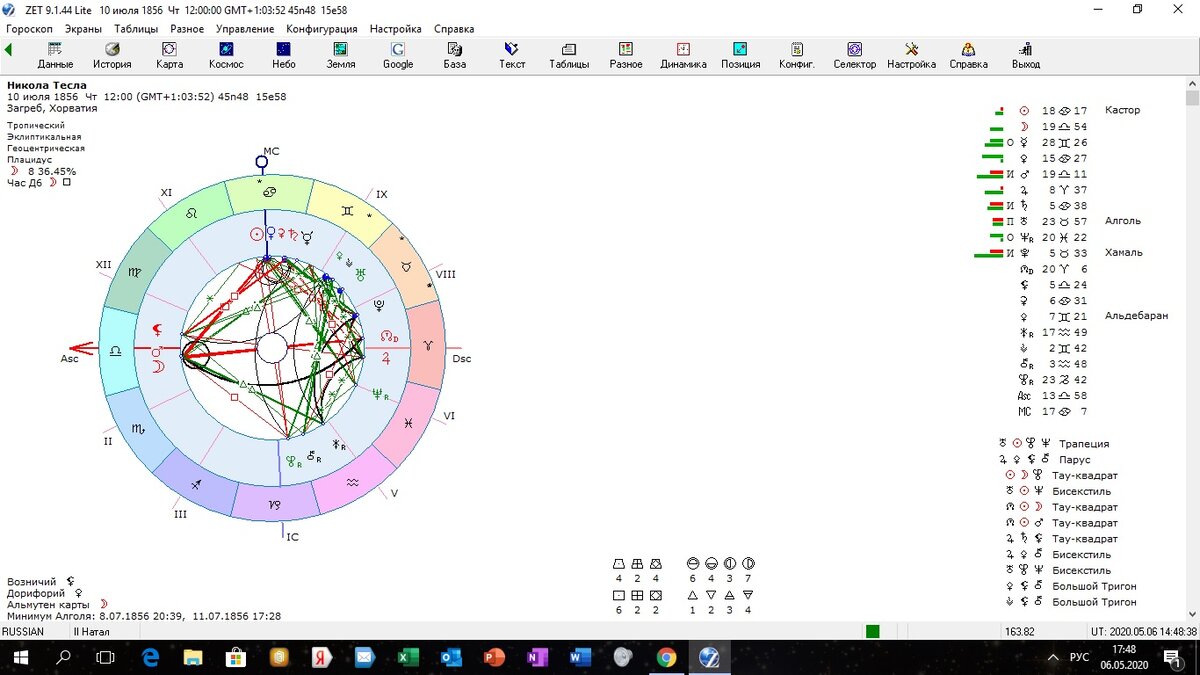The image size is (1200, 675).
Task: Select the Кастор star label
Action: tap(1122, 110)
